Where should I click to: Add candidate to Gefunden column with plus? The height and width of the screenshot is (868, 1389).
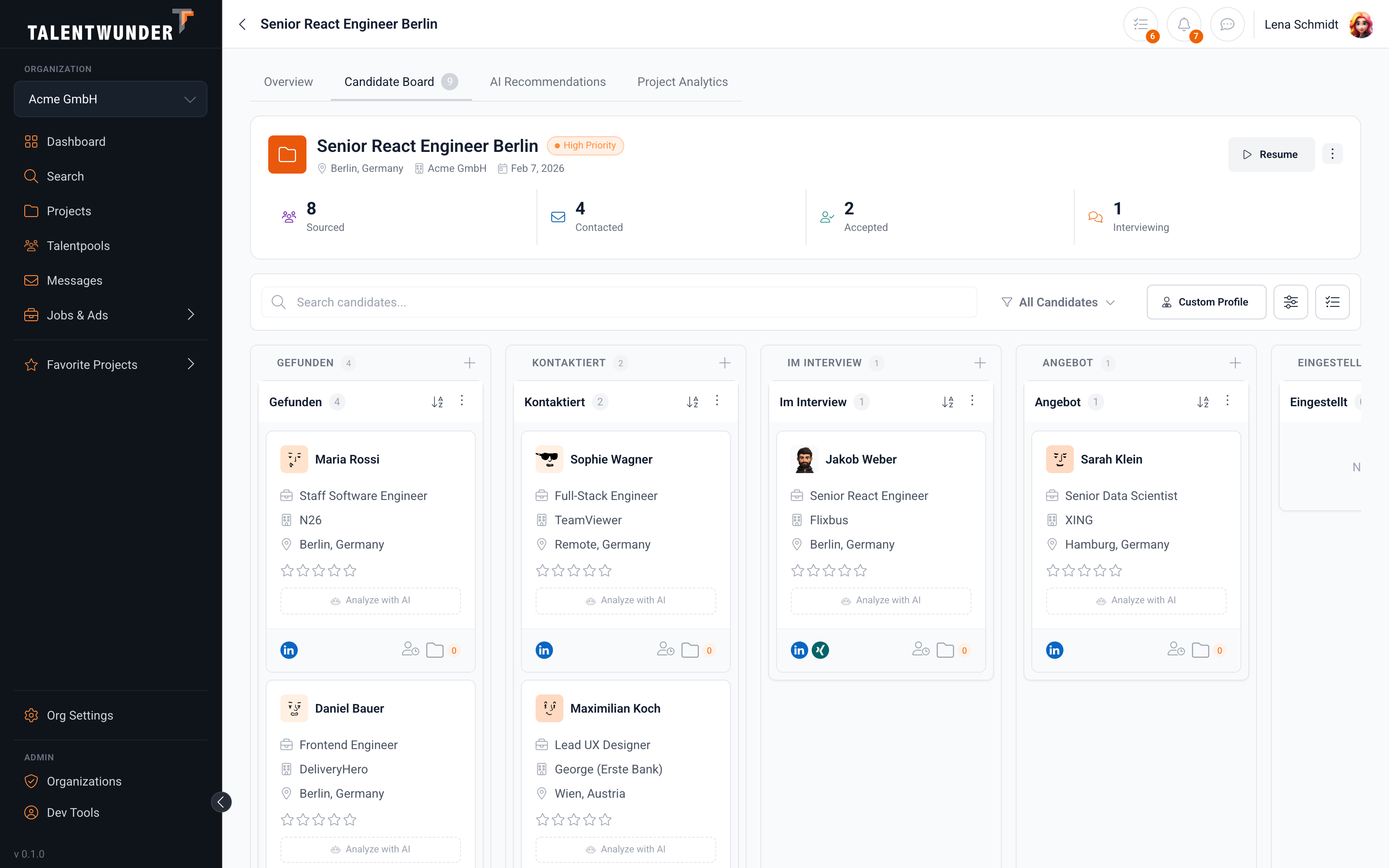click(470, 363)
